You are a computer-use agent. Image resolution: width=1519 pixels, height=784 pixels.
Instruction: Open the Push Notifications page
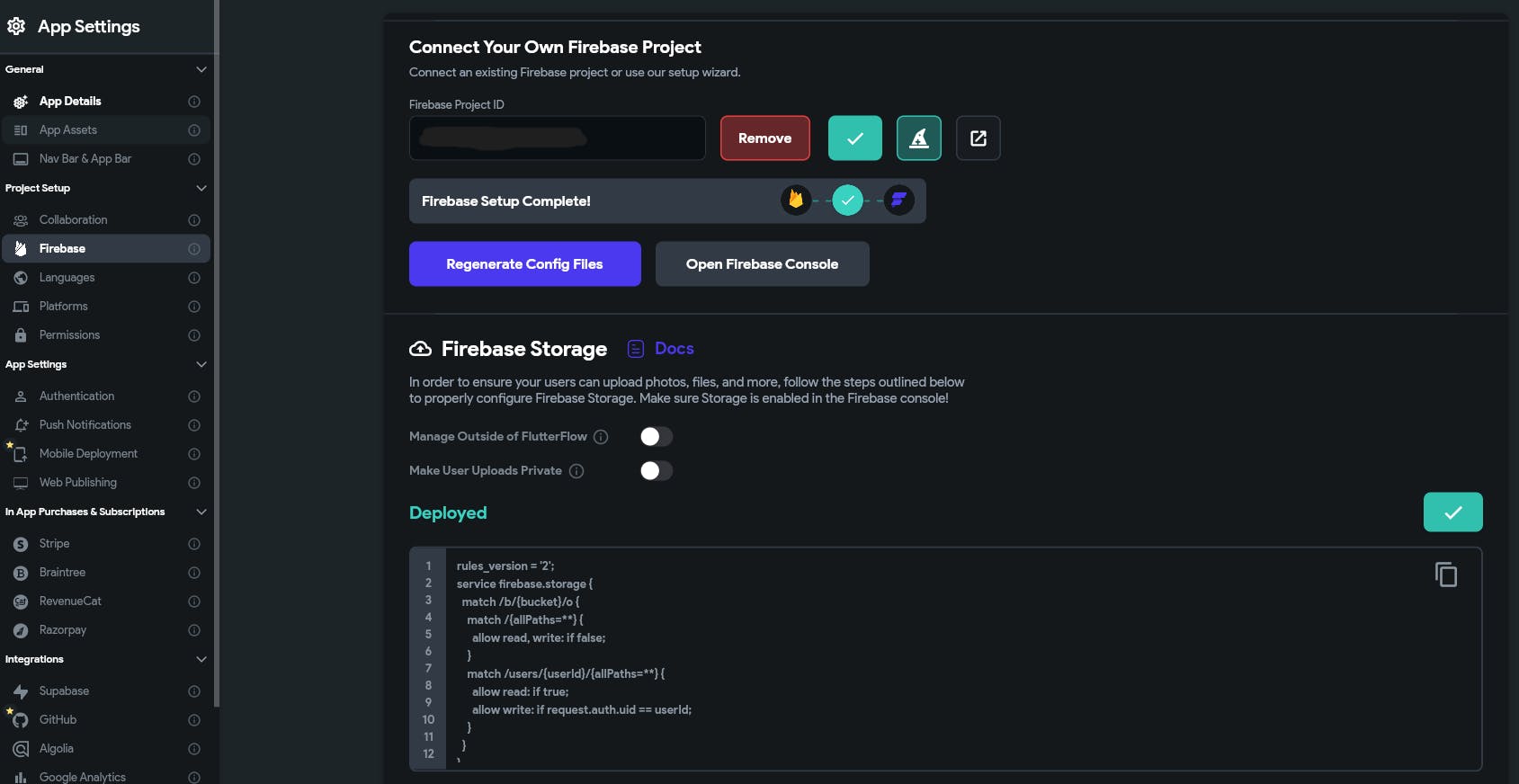click(85, 425)
